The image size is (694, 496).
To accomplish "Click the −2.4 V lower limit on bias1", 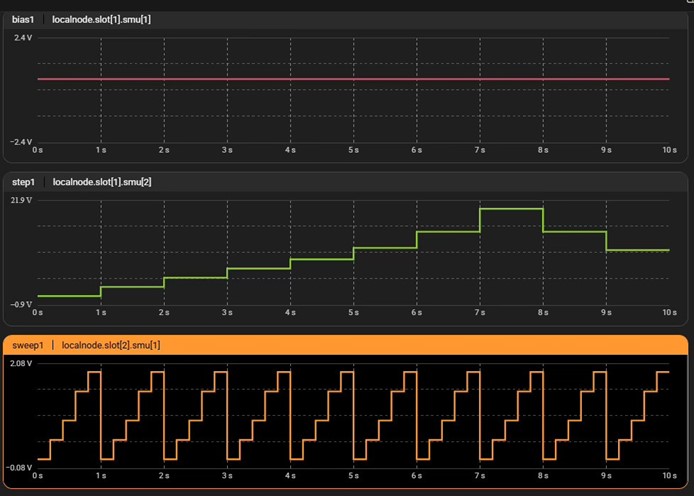I will click(x=21, y=142).
